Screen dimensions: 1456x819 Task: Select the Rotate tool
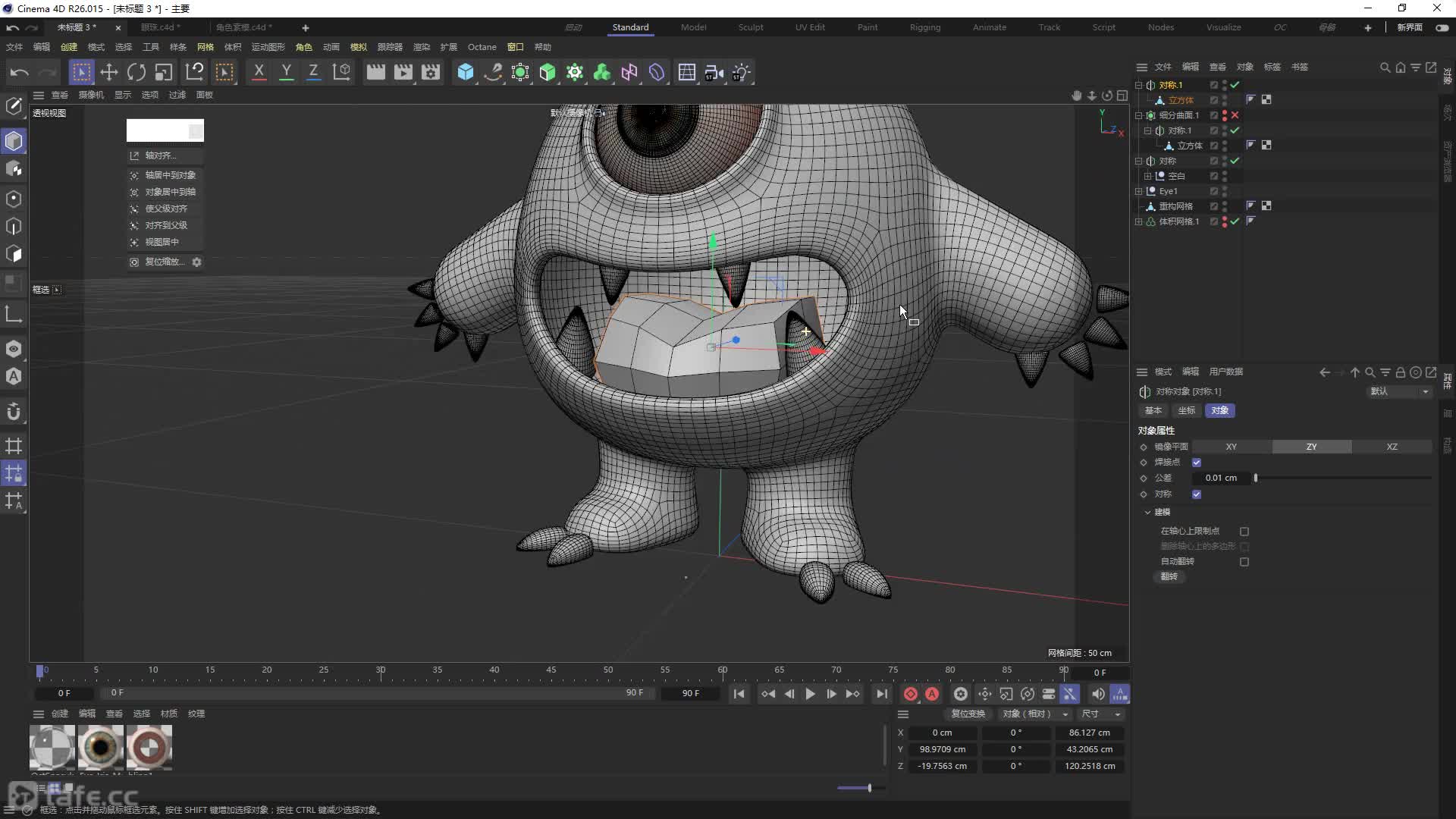[x=136, y=72]
